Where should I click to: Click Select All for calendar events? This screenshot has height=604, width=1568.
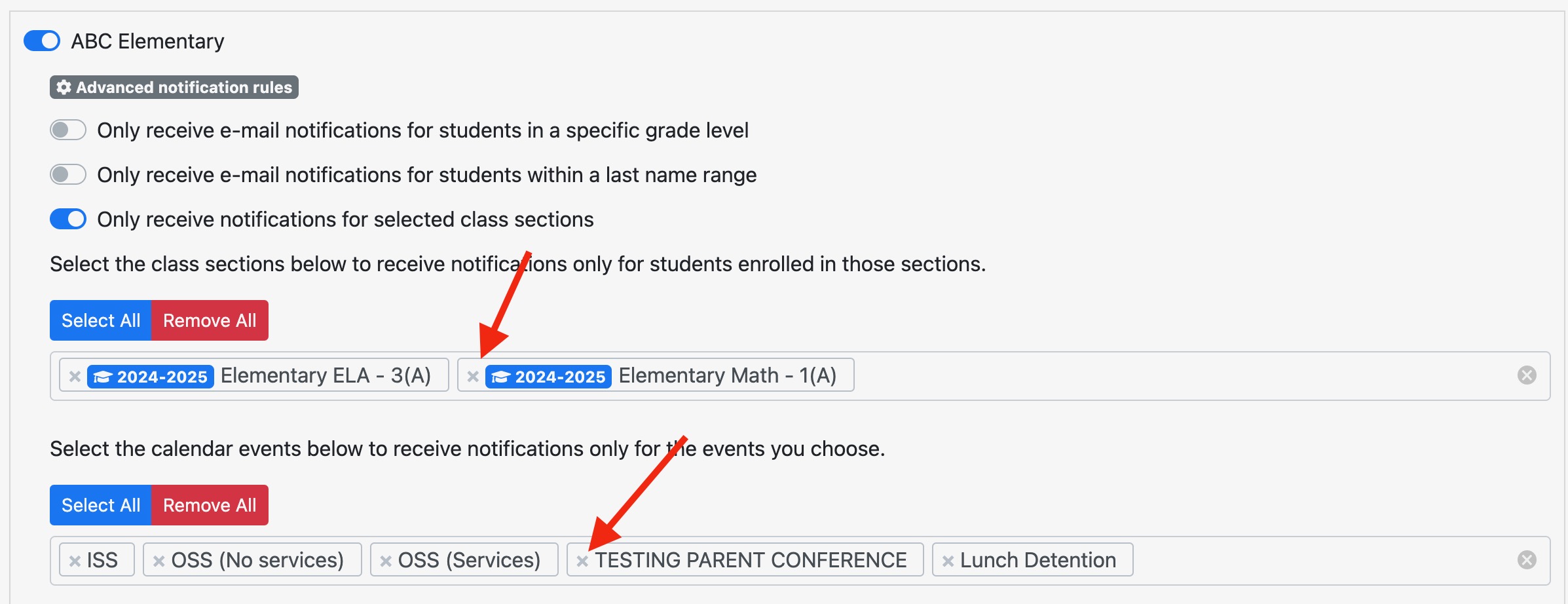coord(101,505)
